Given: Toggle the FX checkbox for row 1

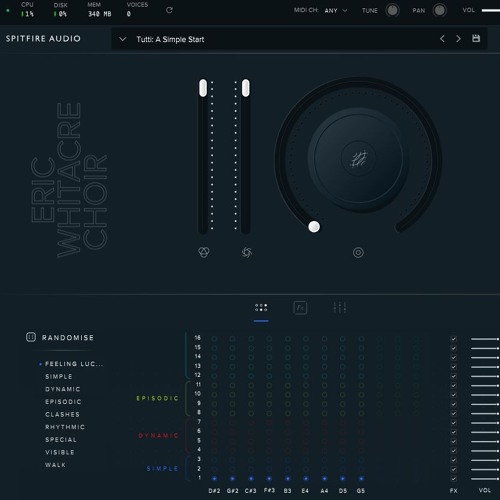Looking at the screenshot, I should click(x=454, y=478).
